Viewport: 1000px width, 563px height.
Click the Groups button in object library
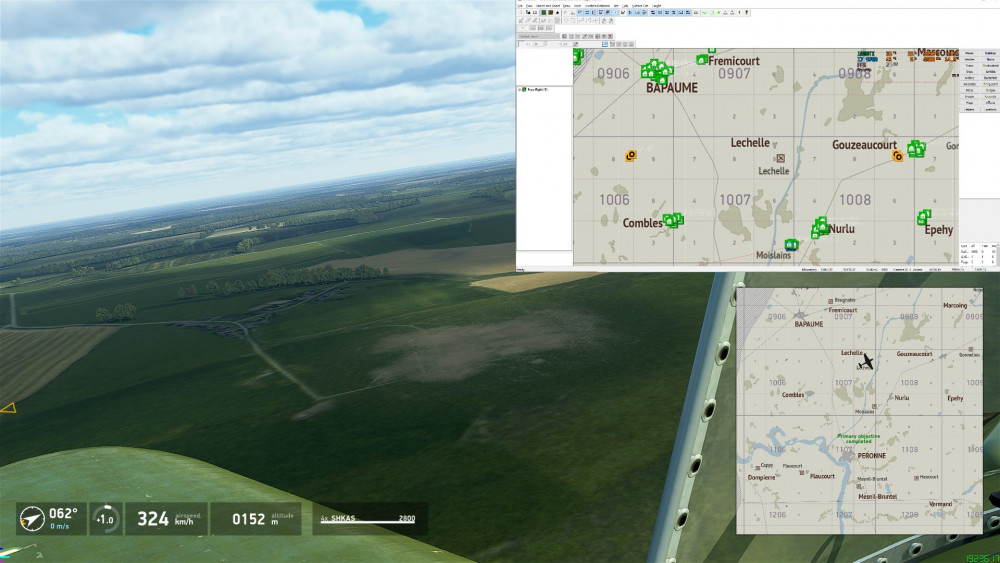969,96
